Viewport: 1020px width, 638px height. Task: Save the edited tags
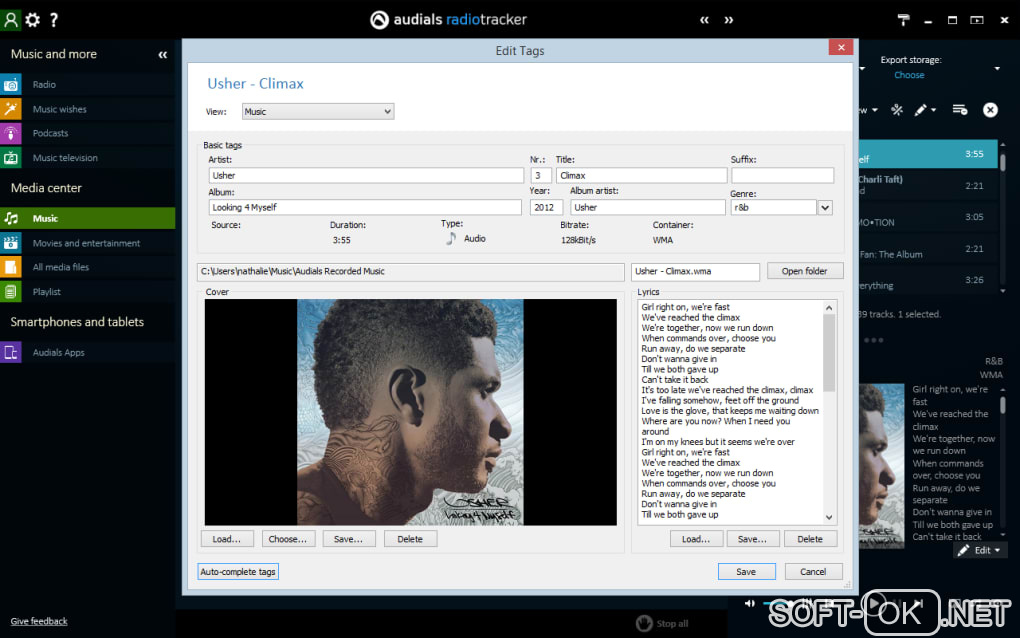tap(746, 572)
